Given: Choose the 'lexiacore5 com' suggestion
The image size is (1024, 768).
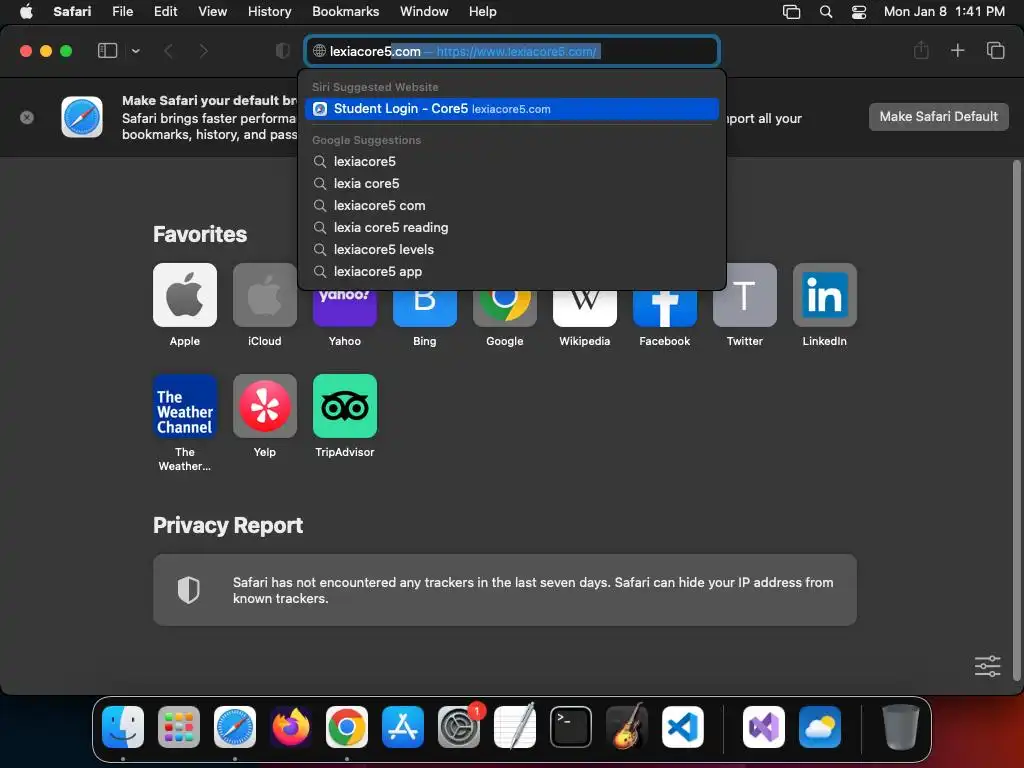Looking at the screenshot, I should point(512,206).
